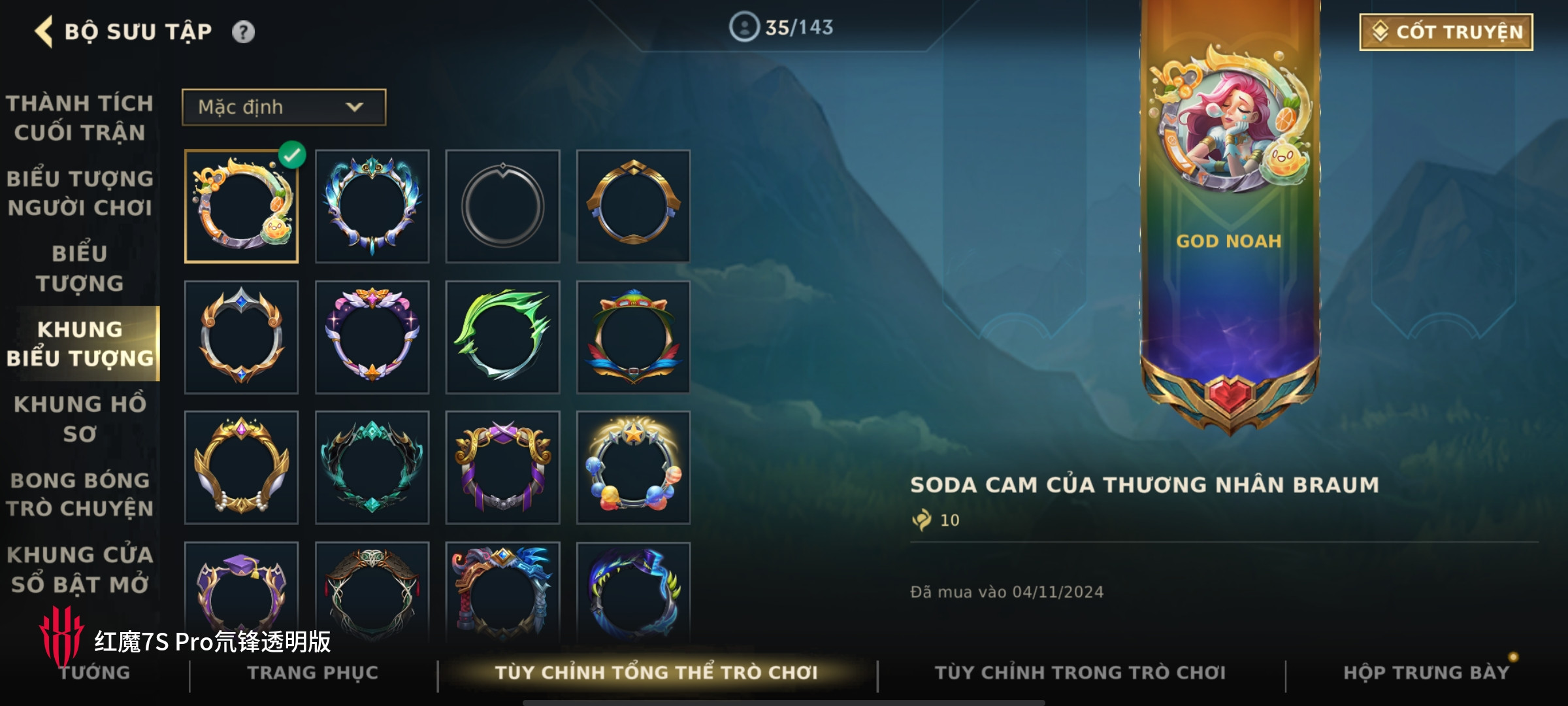This screenshot has width=1568, height=706.
Task: Select the plain gray ring frame
Action: pyautogui.click(x=502, y=206)
